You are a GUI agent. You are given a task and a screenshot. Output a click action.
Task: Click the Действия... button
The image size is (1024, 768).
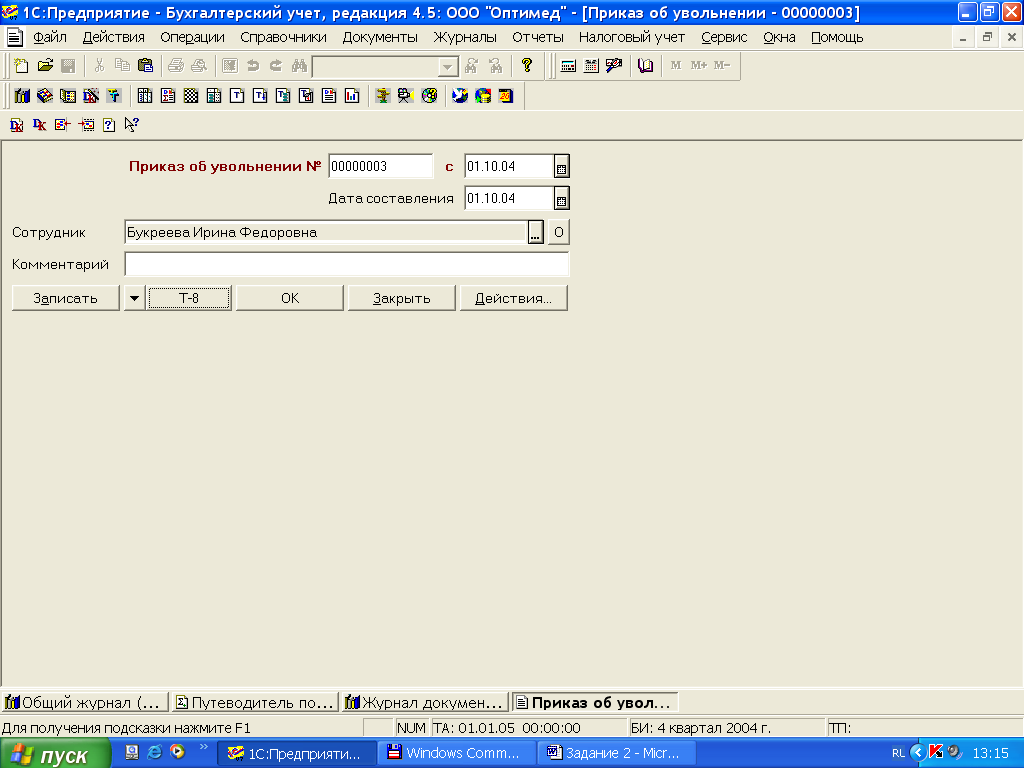click(x=513, y=298)
